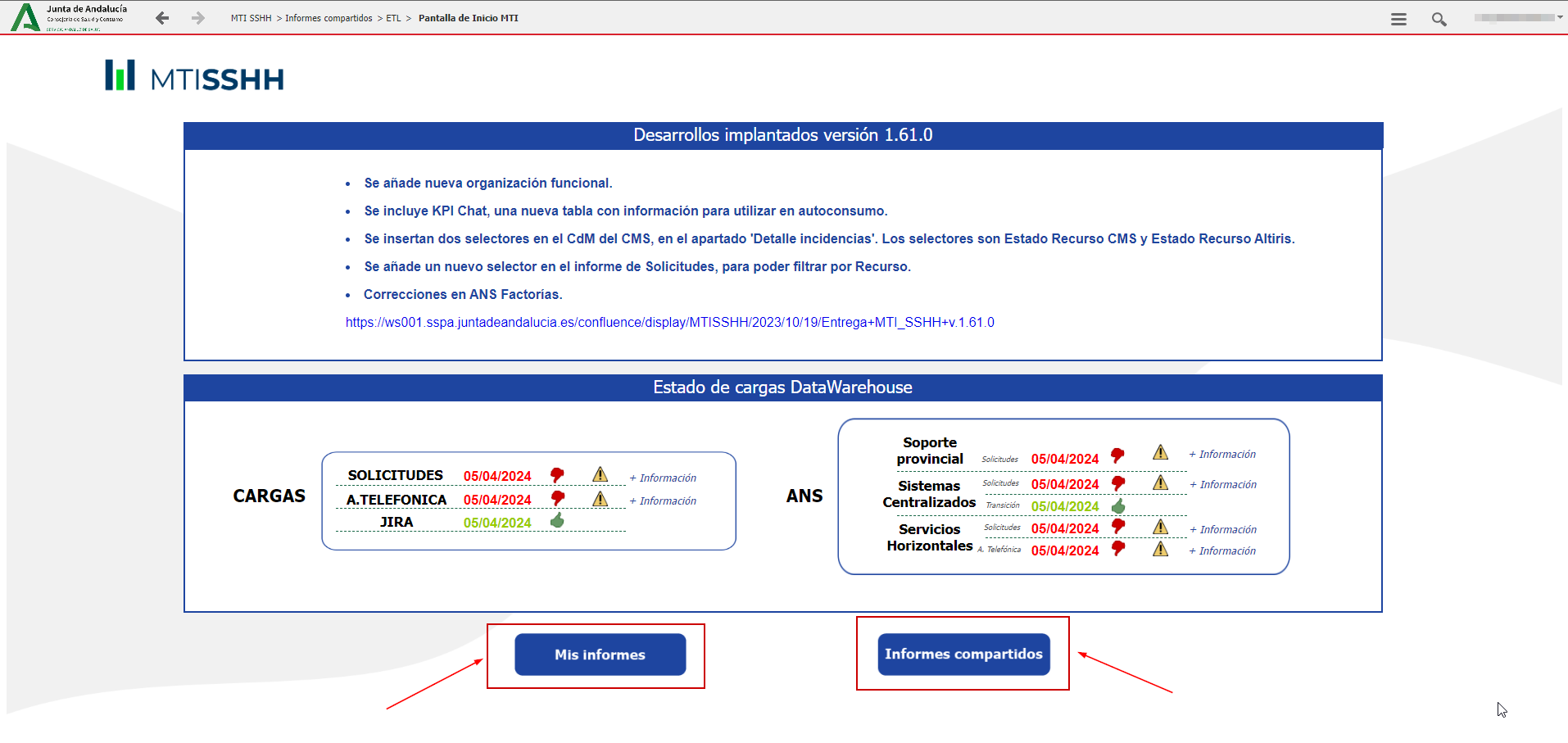Expand the user account dropdown arrow
This screenshot has width=1568, height=743.
coord(1560,17)
